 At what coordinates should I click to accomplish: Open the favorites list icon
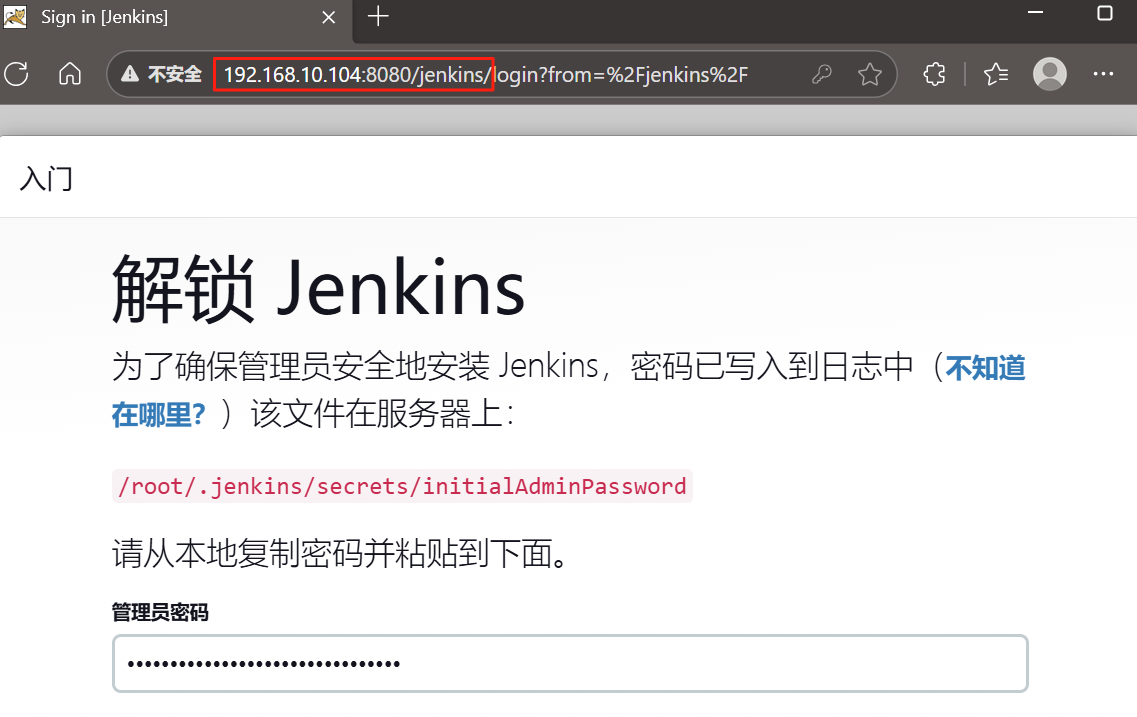[996, 74]
